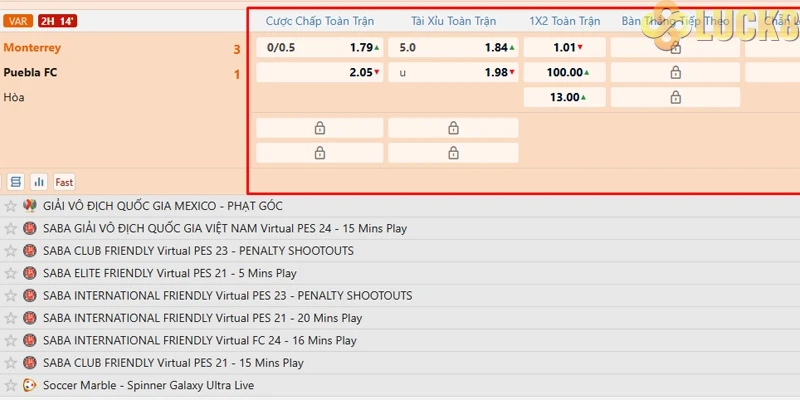Select Puebla FC handicap odds 2.05
Viewport: 800px width, 400px height.
pyautogui.click(x=319, y=72)
